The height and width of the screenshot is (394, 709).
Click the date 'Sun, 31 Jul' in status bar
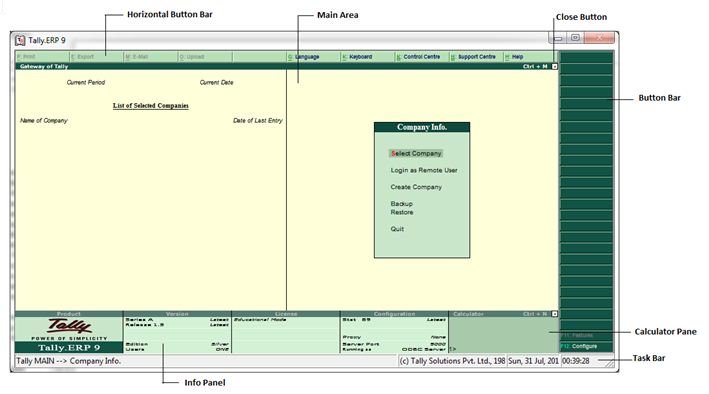click(x=534, y=361)
